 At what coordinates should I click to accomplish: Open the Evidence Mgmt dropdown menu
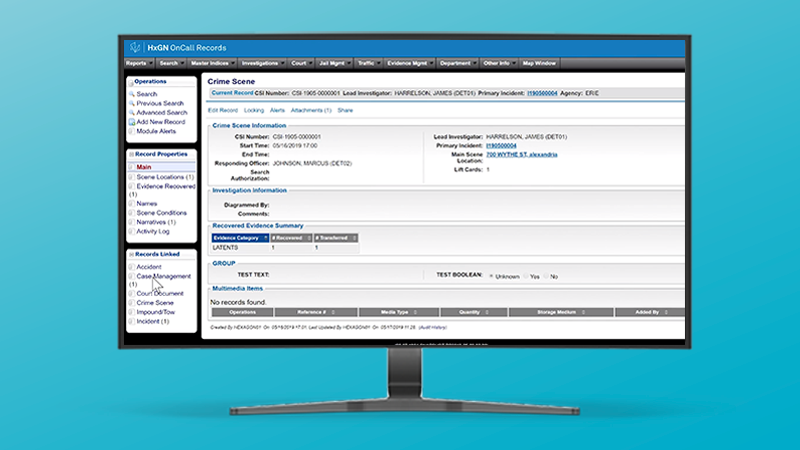tap(409, 63)
